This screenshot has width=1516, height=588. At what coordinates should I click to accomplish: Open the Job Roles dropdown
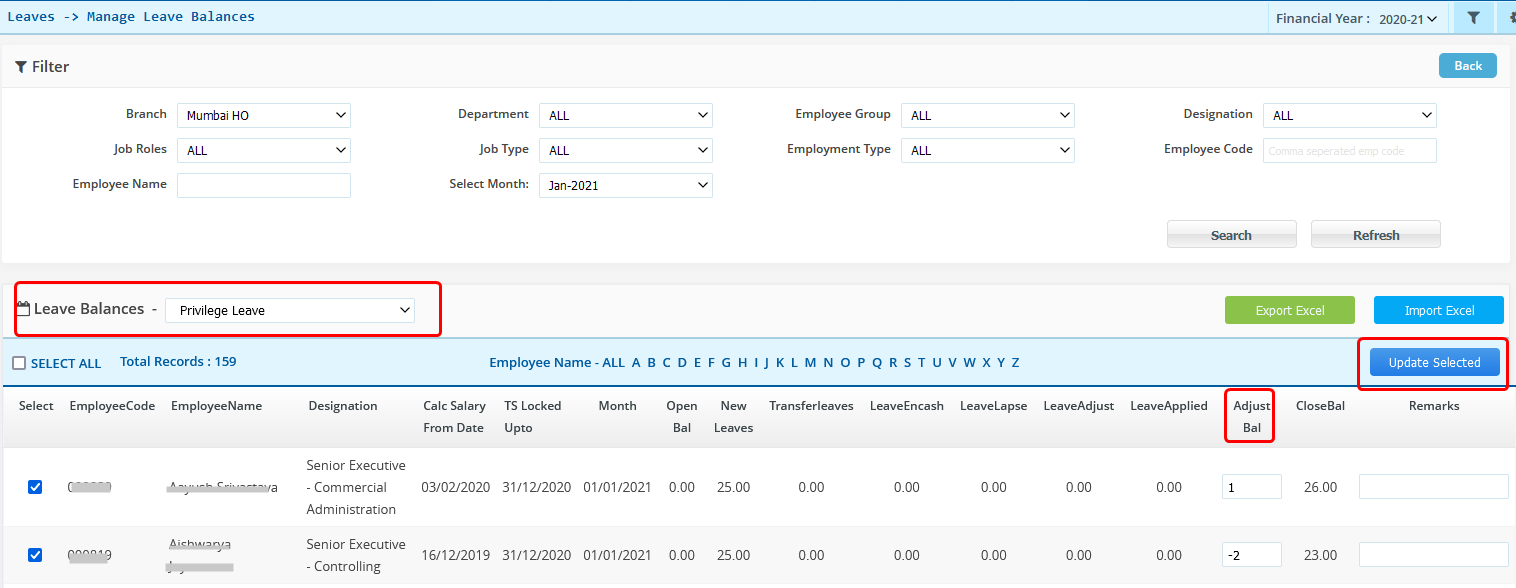tap(264, 150)
